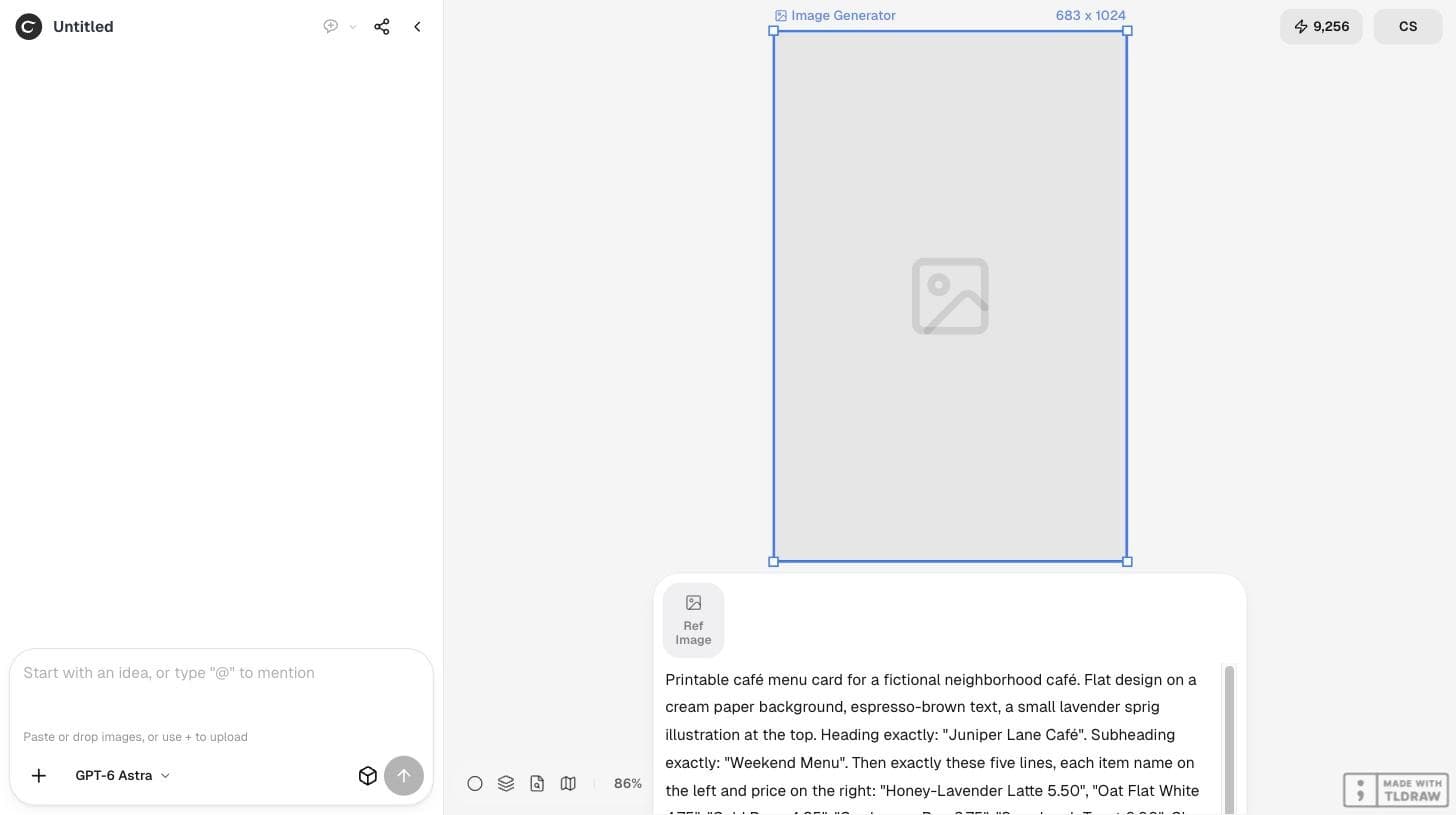Click the cube icon in chat box
This screenshot has width=1456, height=815.
tap(367, 776)
